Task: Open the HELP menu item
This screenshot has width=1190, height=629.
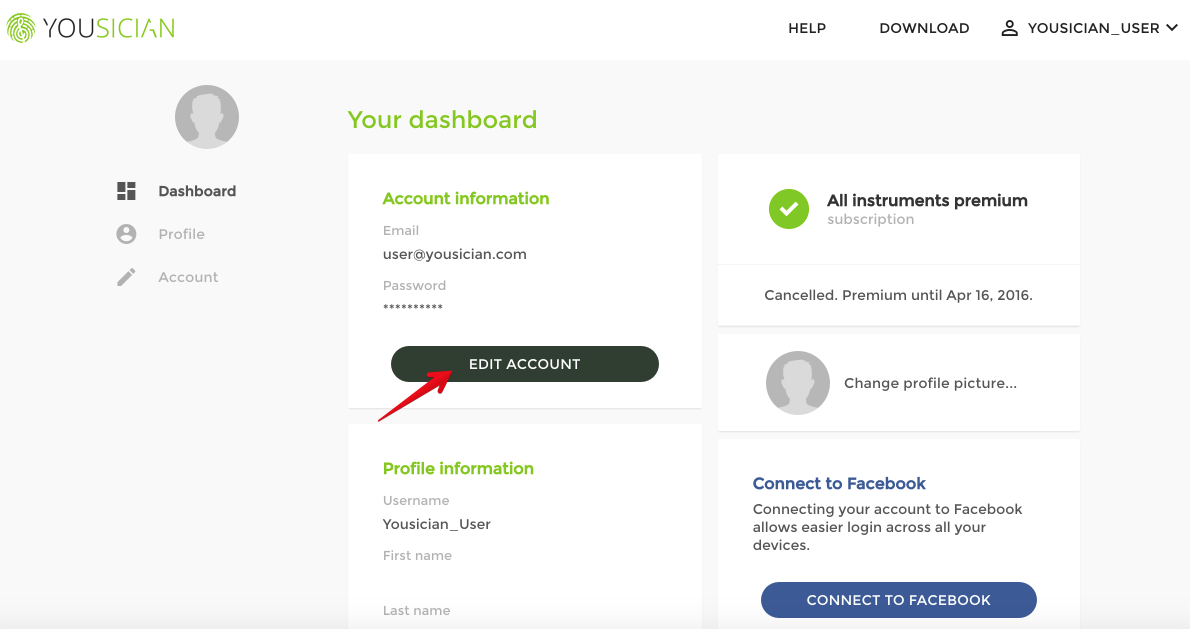Action: pyautogui.click(x=807, y=28)
